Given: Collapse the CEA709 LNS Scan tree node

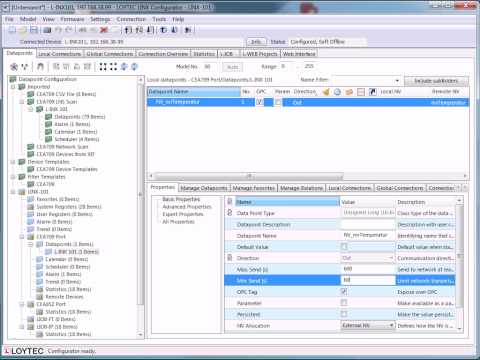Looking at the screenshot, I should [x=22, y=102].
